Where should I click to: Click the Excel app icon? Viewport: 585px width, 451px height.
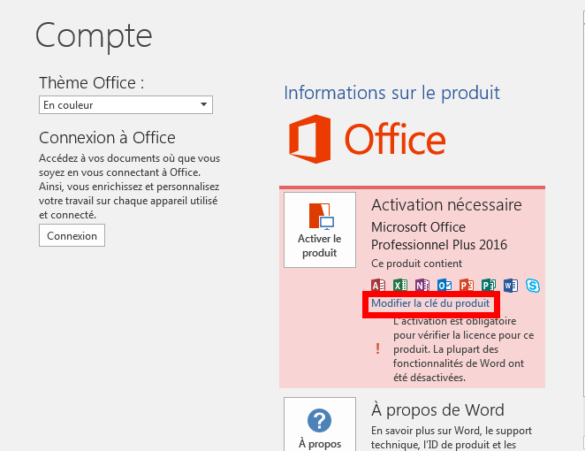(400, 285)
